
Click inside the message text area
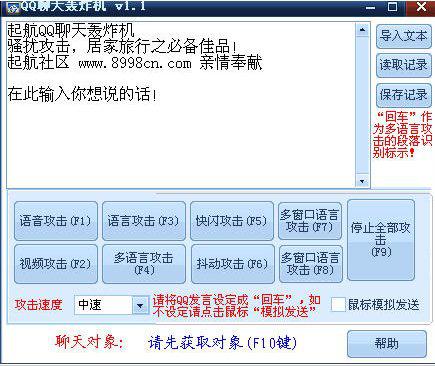coord(181,105)
